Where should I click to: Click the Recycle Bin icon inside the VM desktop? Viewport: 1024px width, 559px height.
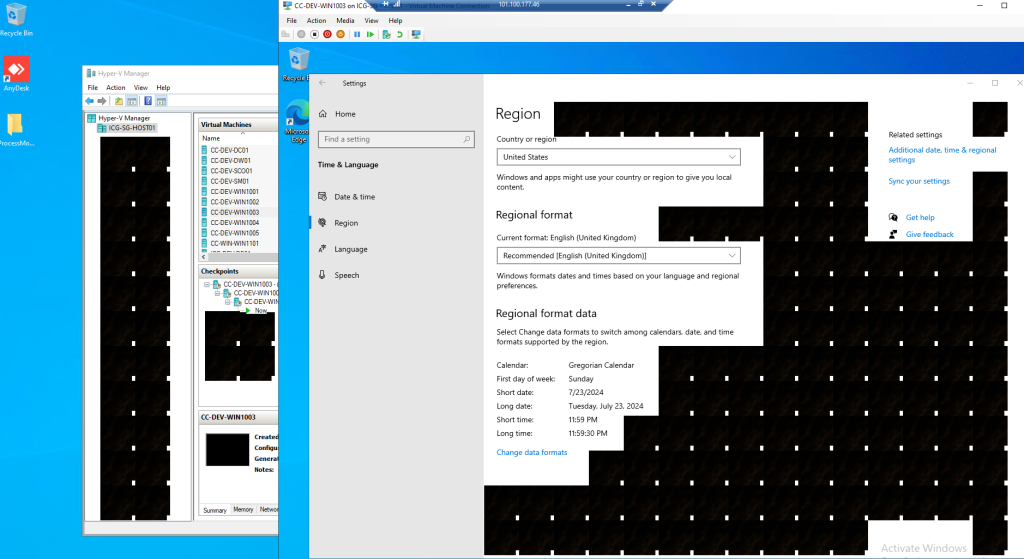(298, 65)
